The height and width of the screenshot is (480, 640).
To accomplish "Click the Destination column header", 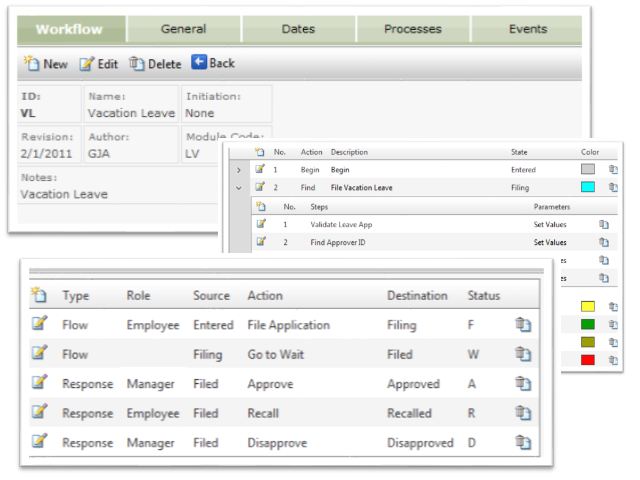I will pos(417,296).
